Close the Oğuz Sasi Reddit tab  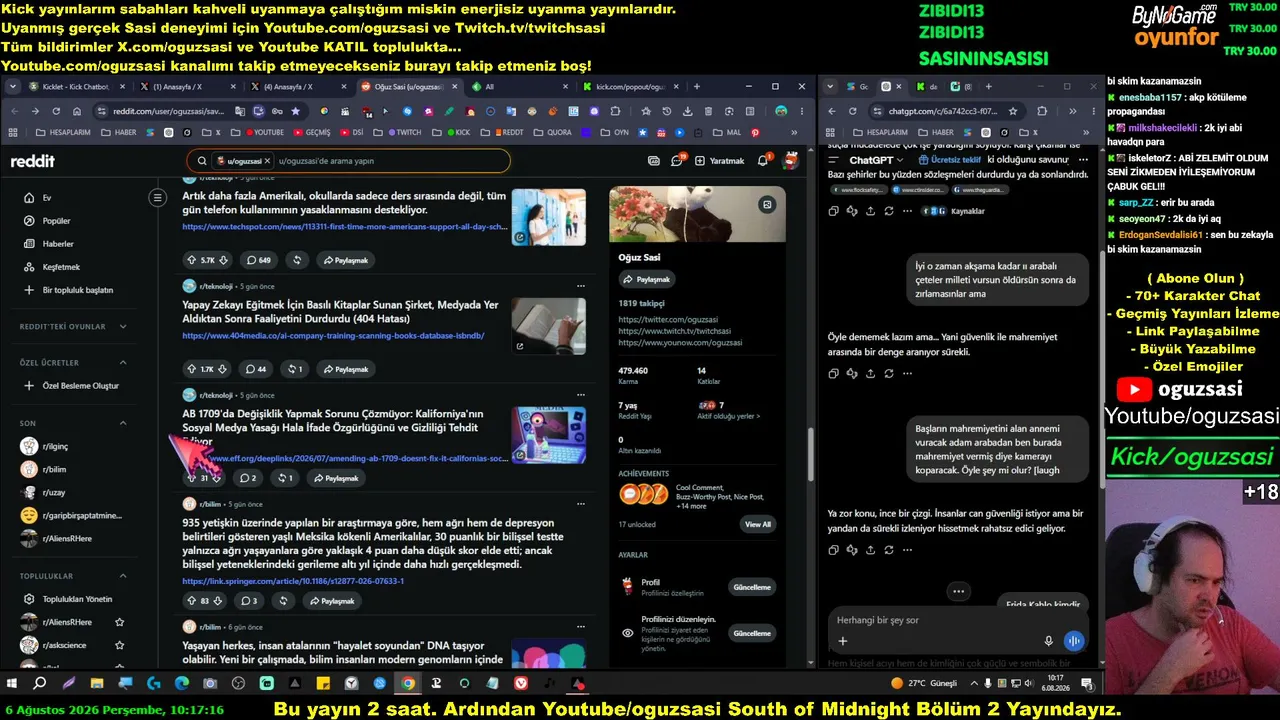click(454, 87)
